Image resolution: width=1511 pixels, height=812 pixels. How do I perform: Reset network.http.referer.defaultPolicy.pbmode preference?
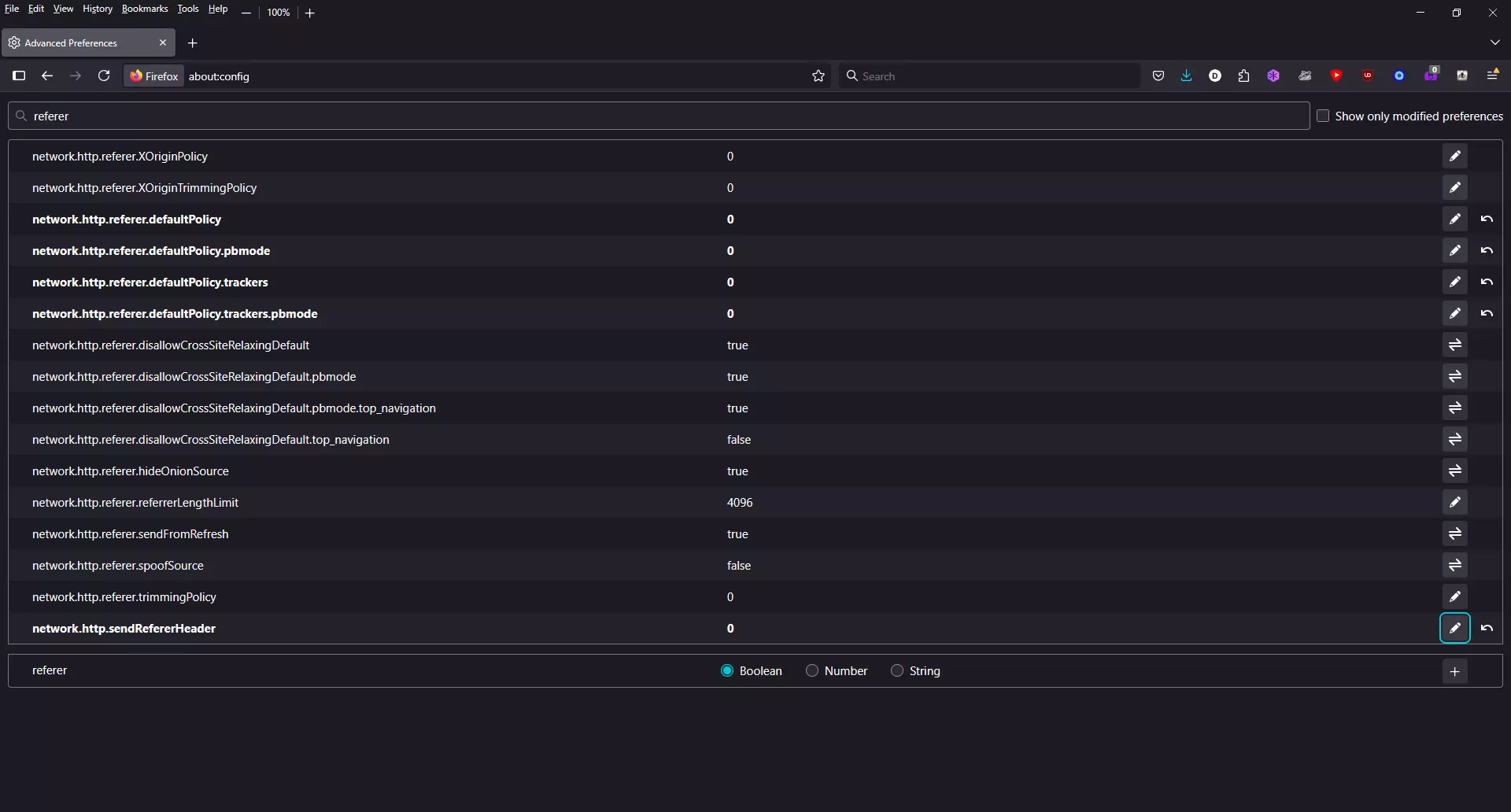pos(1487,250)
